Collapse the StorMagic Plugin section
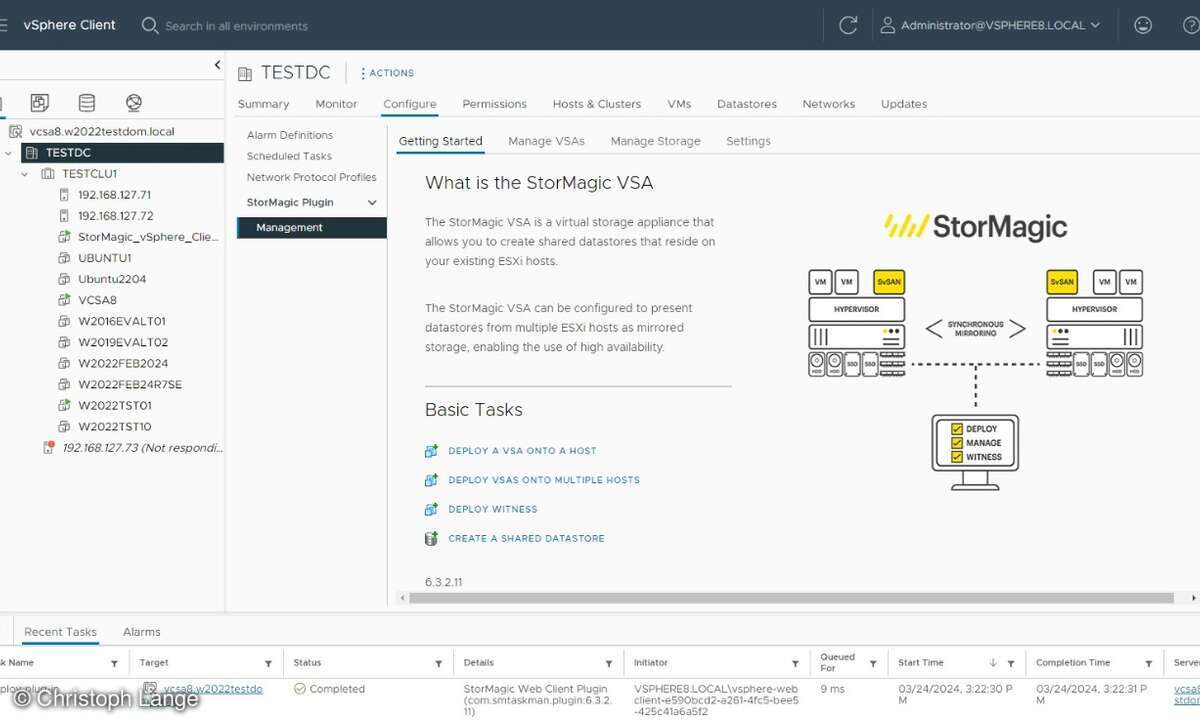This screenshot has width=1200, height=720. (372, 203)
